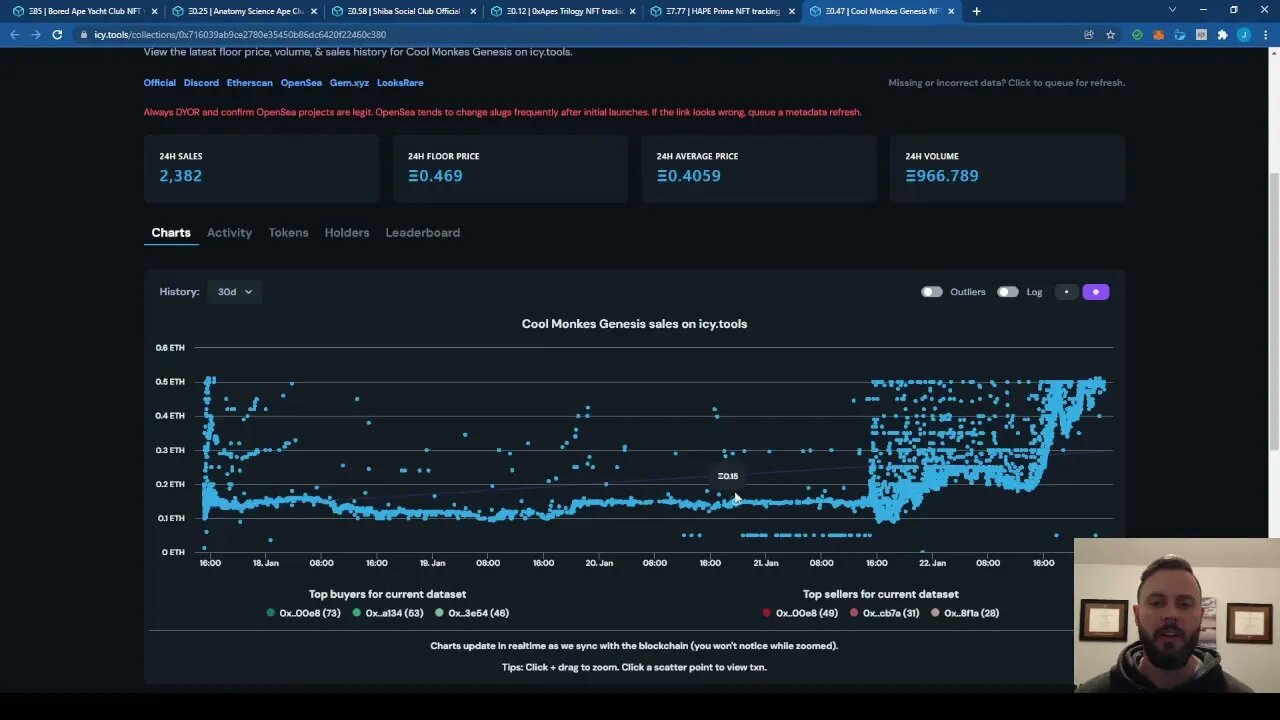
Task: Click the blue extension icon in toolbar
Action: coord(1180,35)
